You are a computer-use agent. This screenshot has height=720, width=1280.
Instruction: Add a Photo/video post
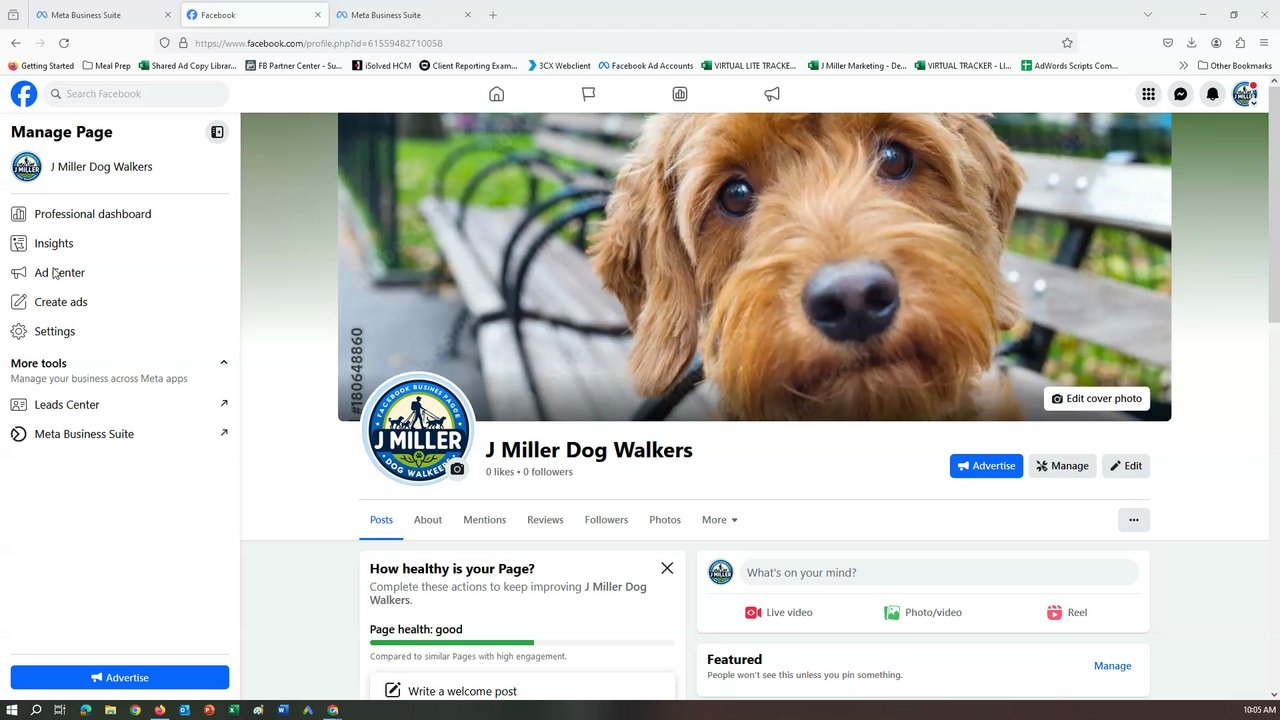click(x=923, y=613)
